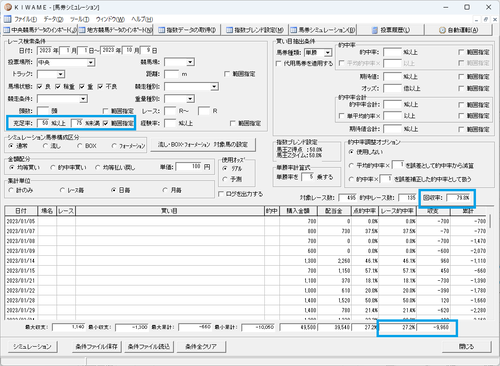Click the KIWAME app icon in title bar
This screenshot has width=500, height=366.
pos(8,7)
